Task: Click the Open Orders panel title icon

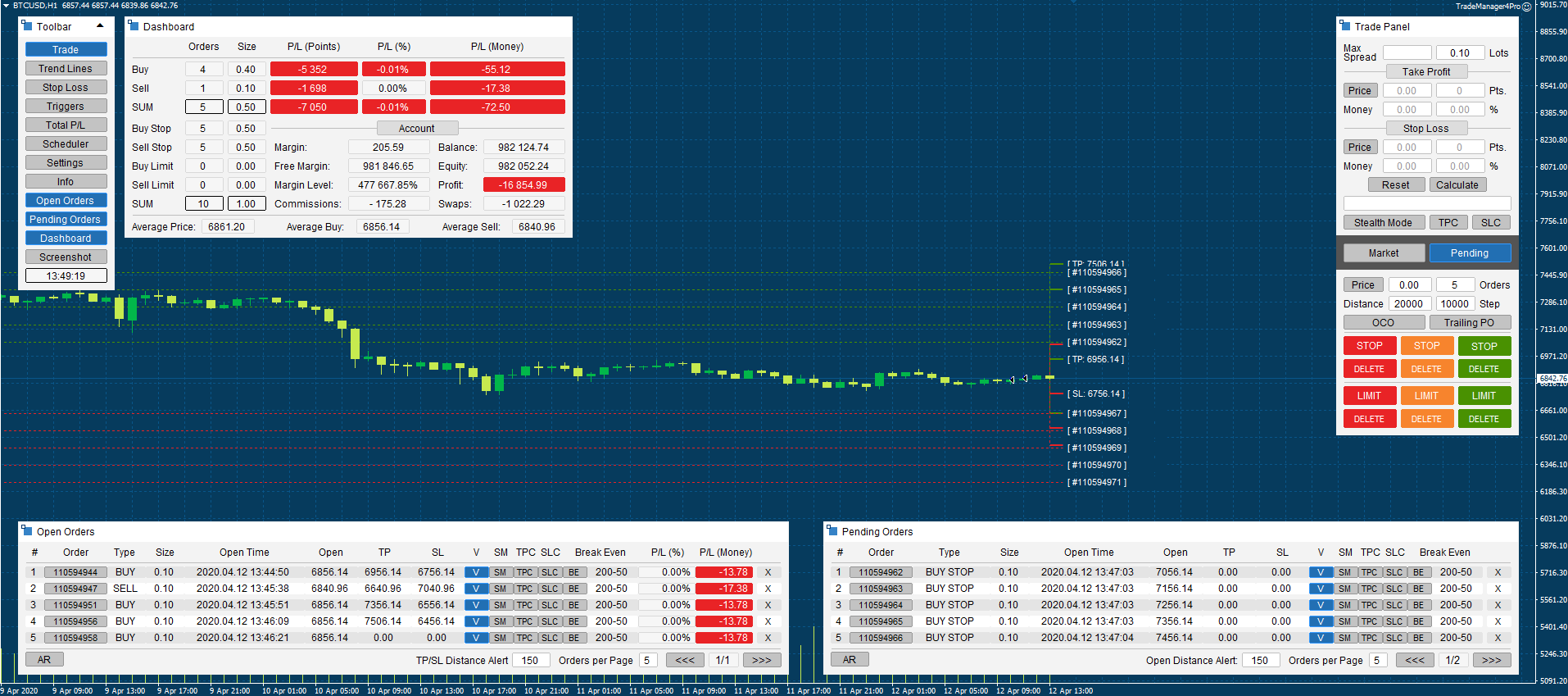Action: [27, 531]
